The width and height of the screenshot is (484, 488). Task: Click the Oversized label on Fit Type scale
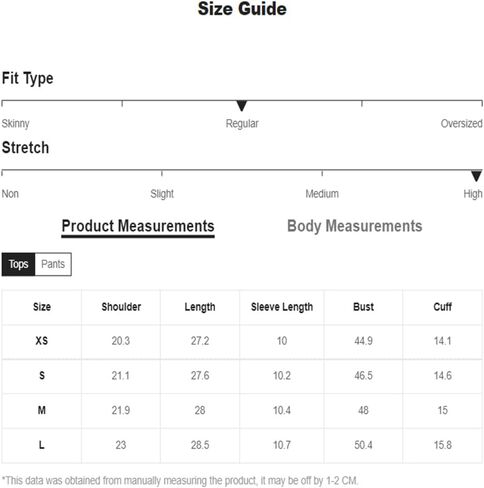pyautogui.click(x=461, y=124)
